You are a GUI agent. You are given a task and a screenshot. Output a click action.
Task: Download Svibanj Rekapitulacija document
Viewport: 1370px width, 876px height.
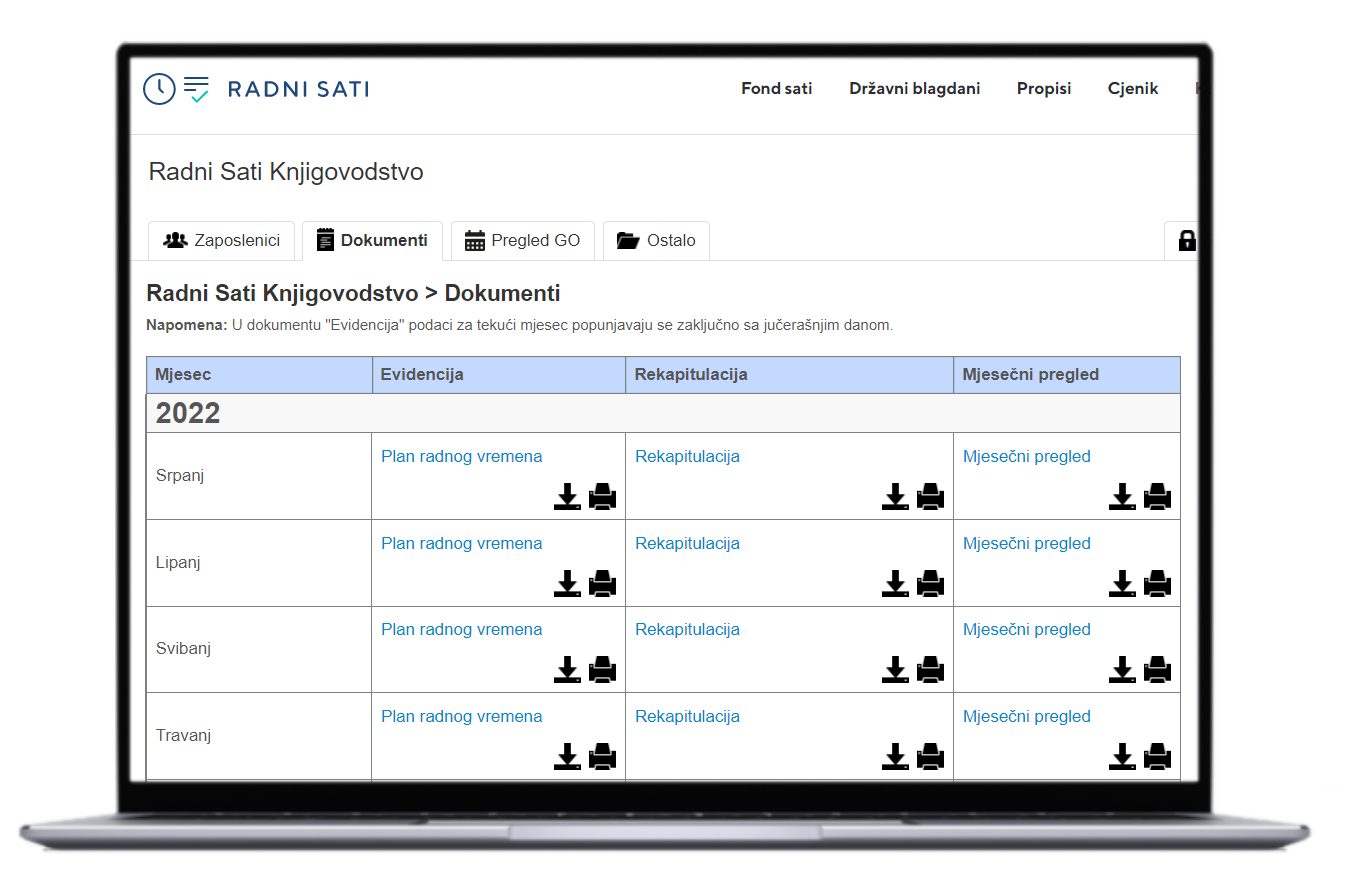895,670
